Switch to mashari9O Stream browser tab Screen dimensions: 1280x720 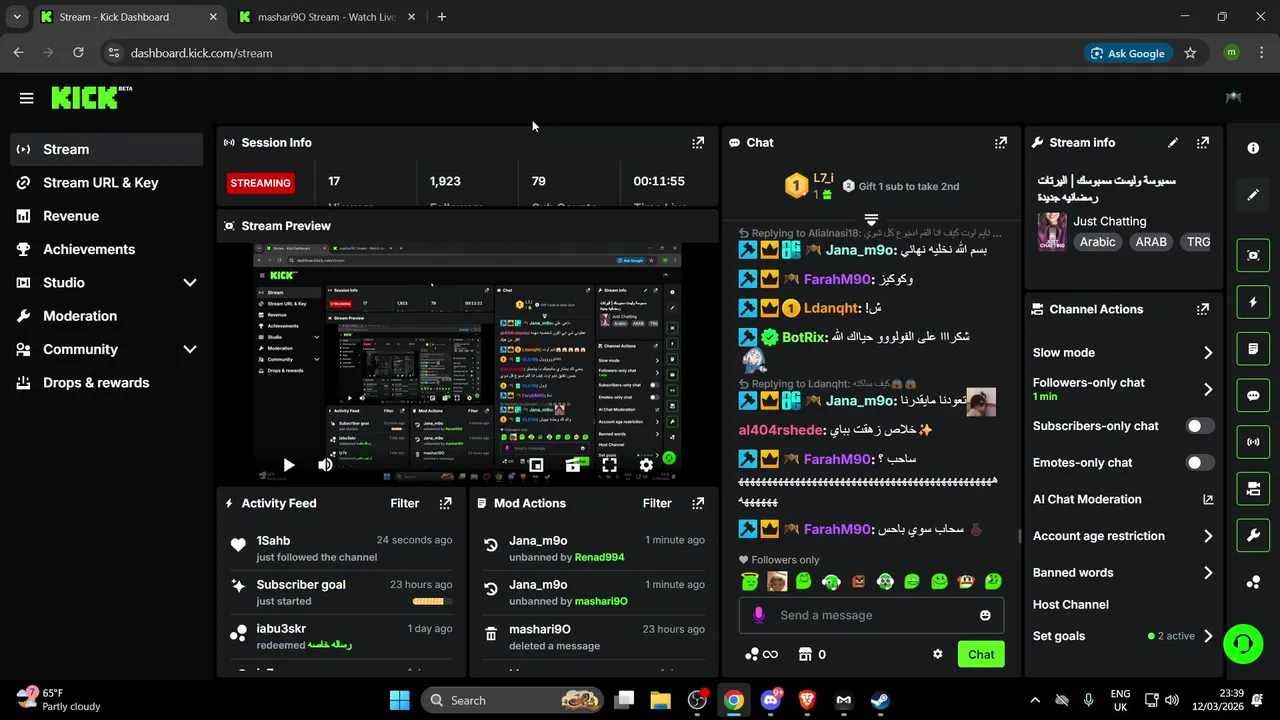coord(325,17)
